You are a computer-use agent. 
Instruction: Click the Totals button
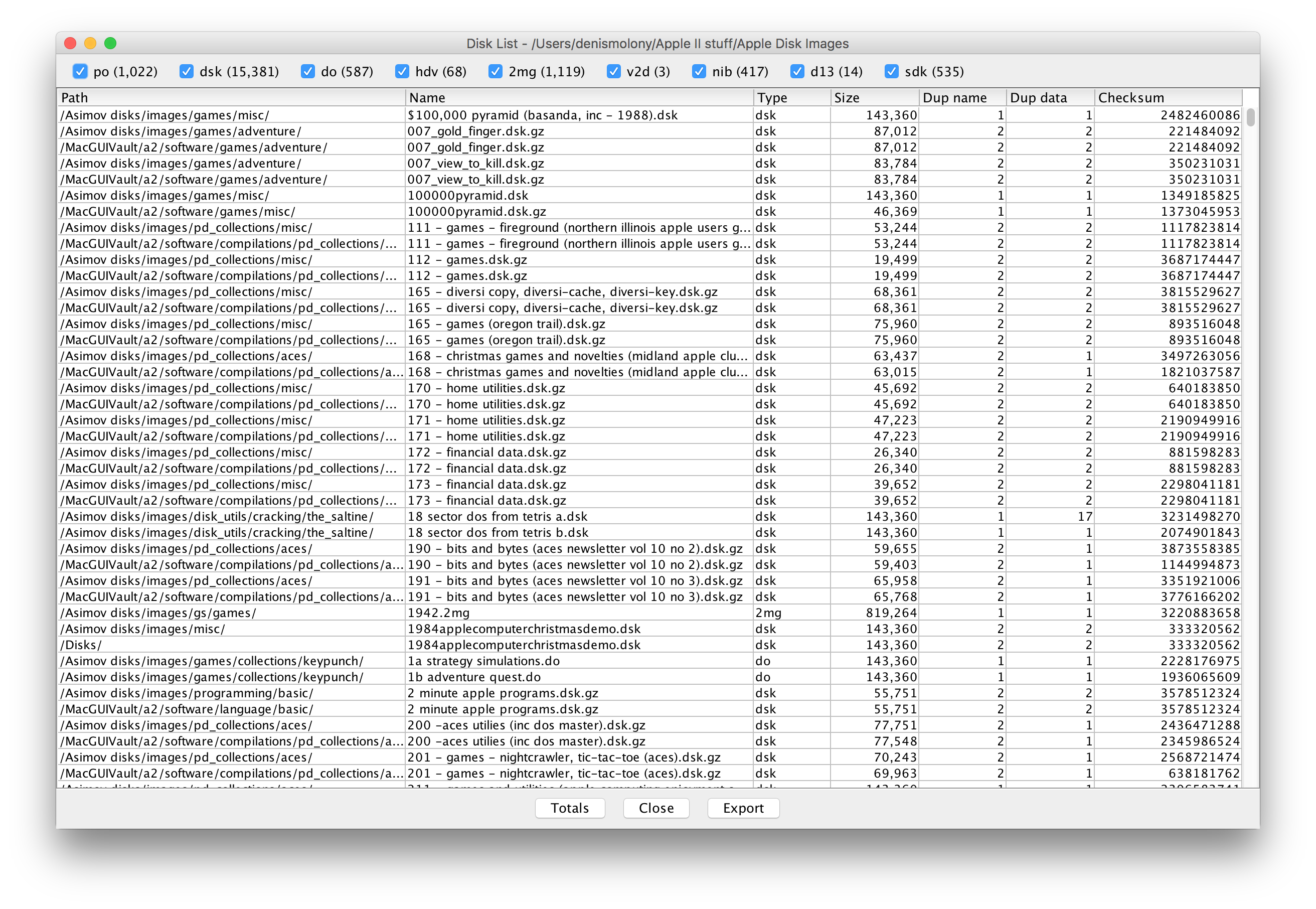569,808
